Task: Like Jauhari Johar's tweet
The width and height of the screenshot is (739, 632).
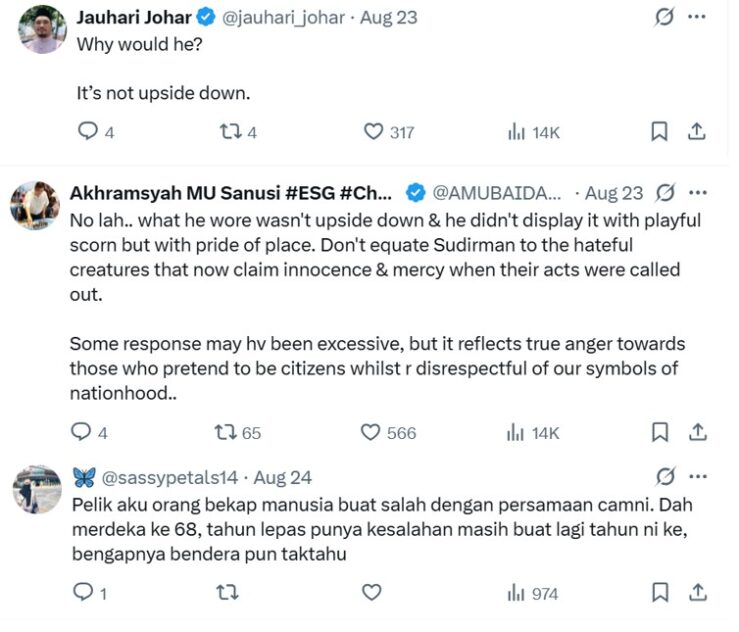Action: point(373,131)
